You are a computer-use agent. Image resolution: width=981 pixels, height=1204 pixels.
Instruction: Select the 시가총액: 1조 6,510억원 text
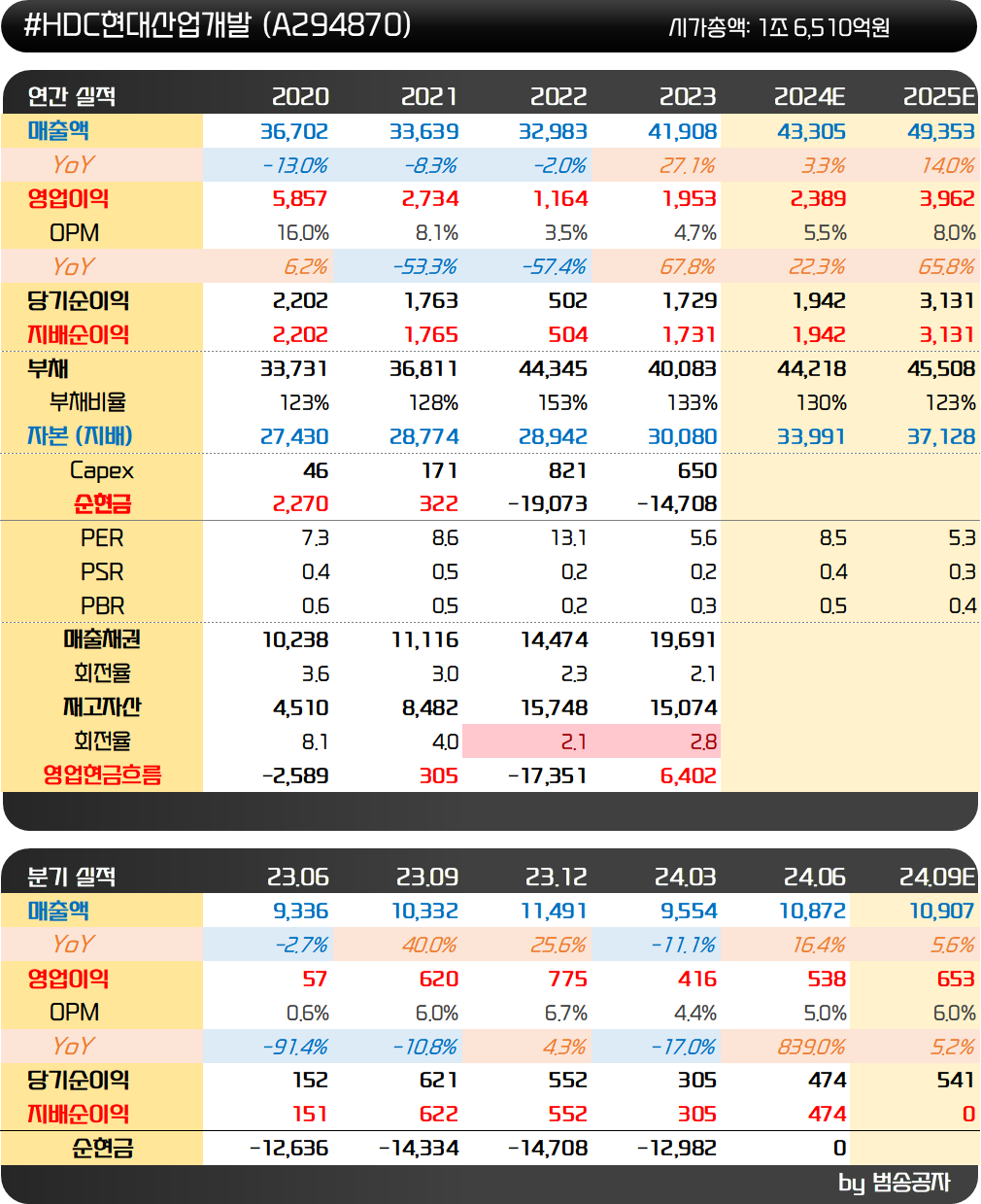click(x=779, y=27)
